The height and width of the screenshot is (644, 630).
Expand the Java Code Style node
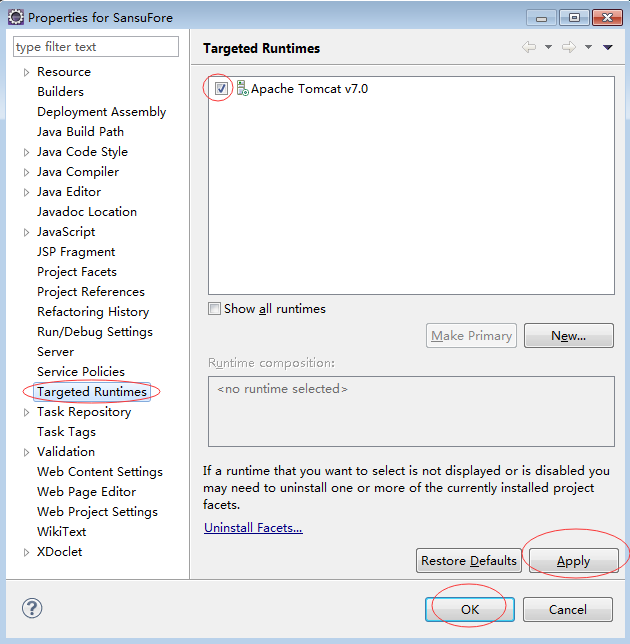pos(26,153)
